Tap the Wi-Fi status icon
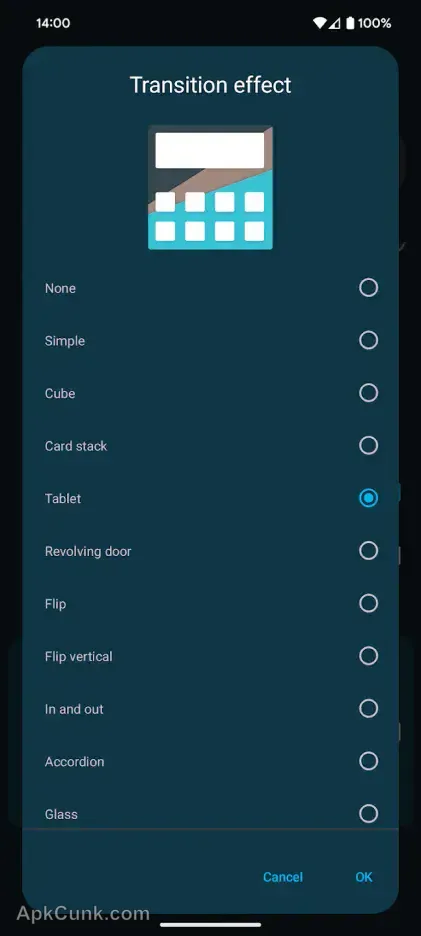Screen dimensions: 421x936 pyautogui.click(x=319, y=23)
